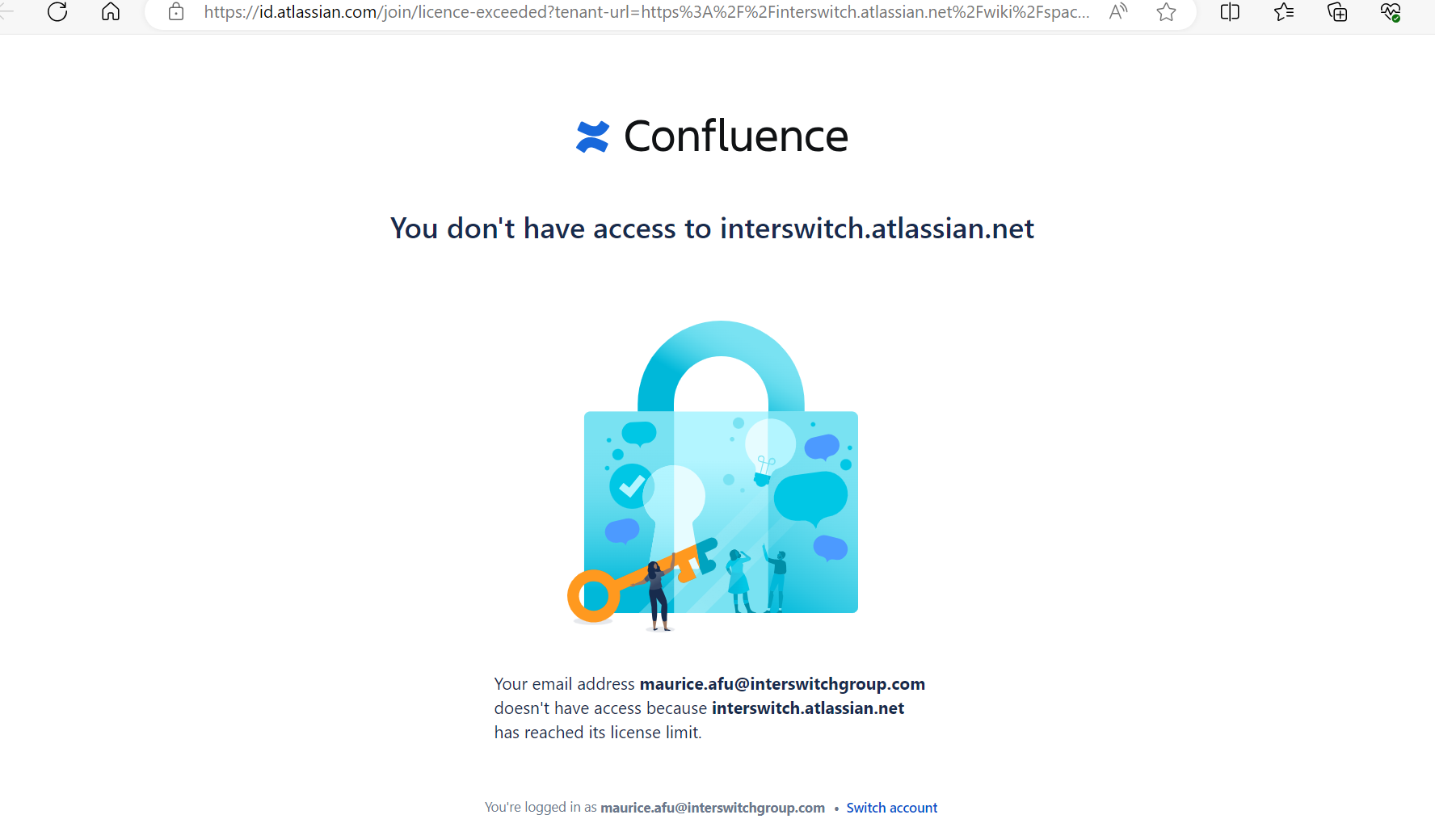Image resolution: width=1435 pixels, height=840 pixels.
Task: Open the Favorites list icon
Action: [x=1284, y=12]
